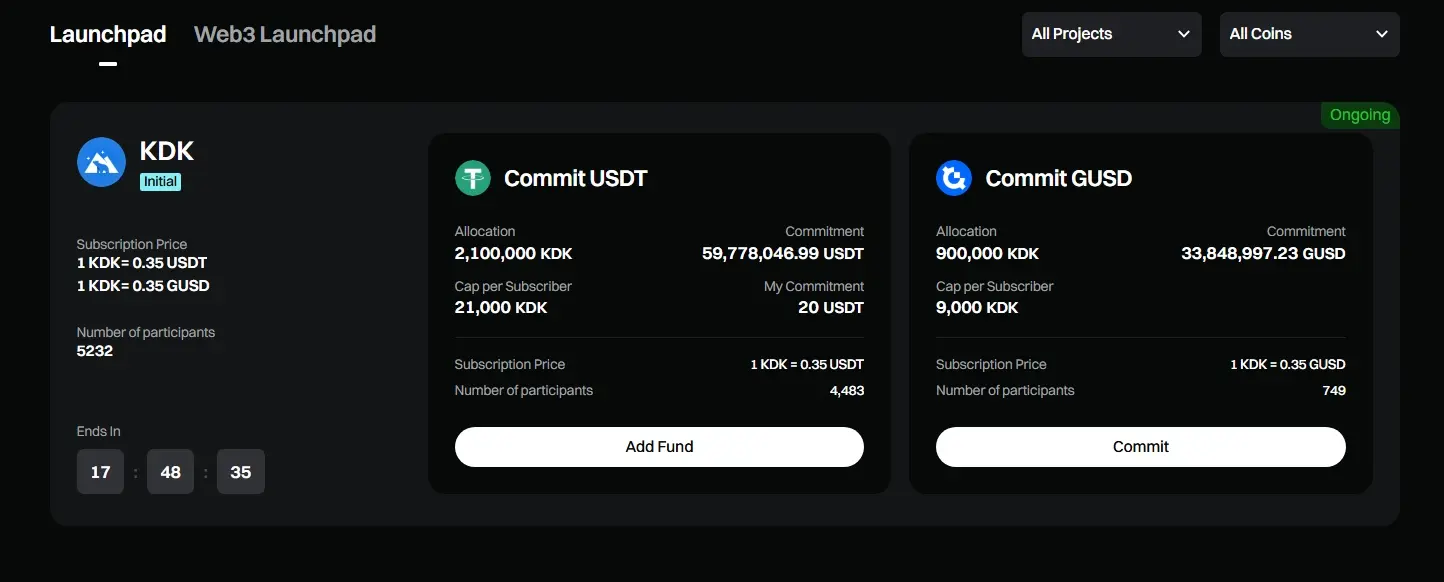
Task: Click the minutes box in countdown timer
Action: (x=170, y=472)
